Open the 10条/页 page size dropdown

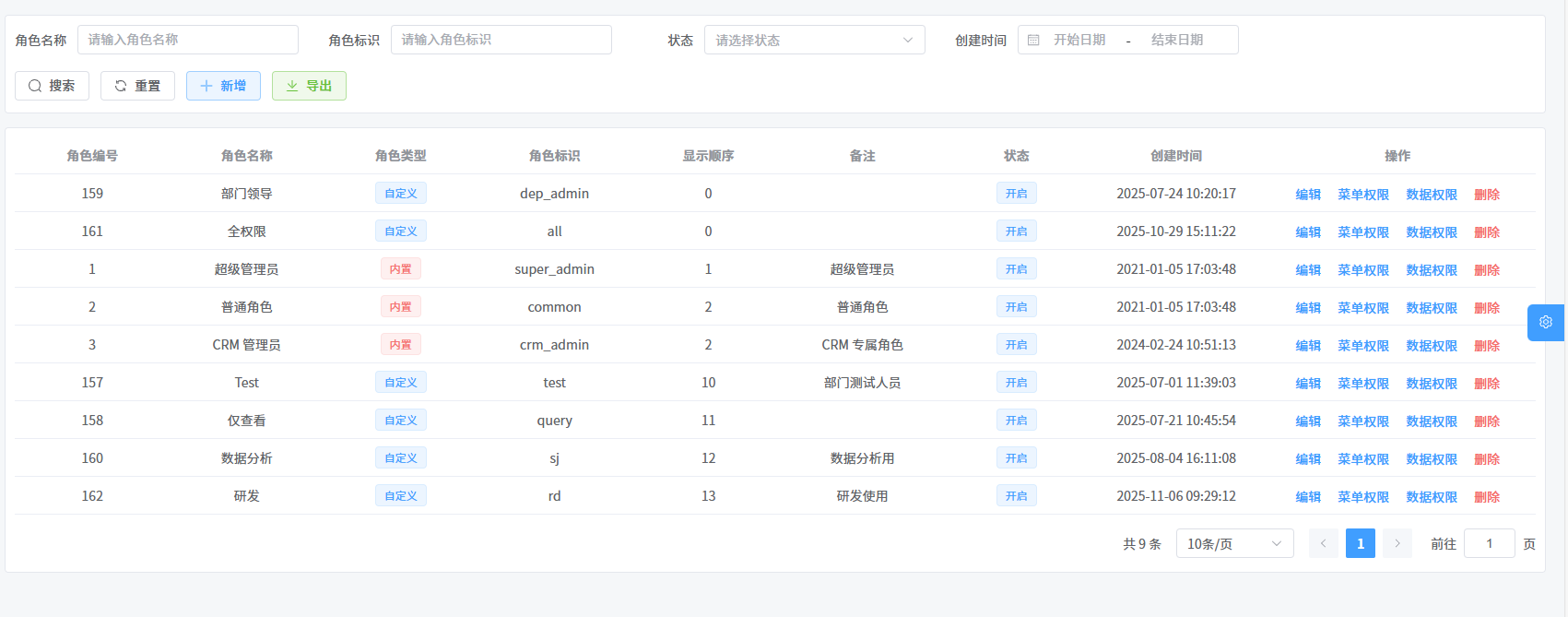1234,544
